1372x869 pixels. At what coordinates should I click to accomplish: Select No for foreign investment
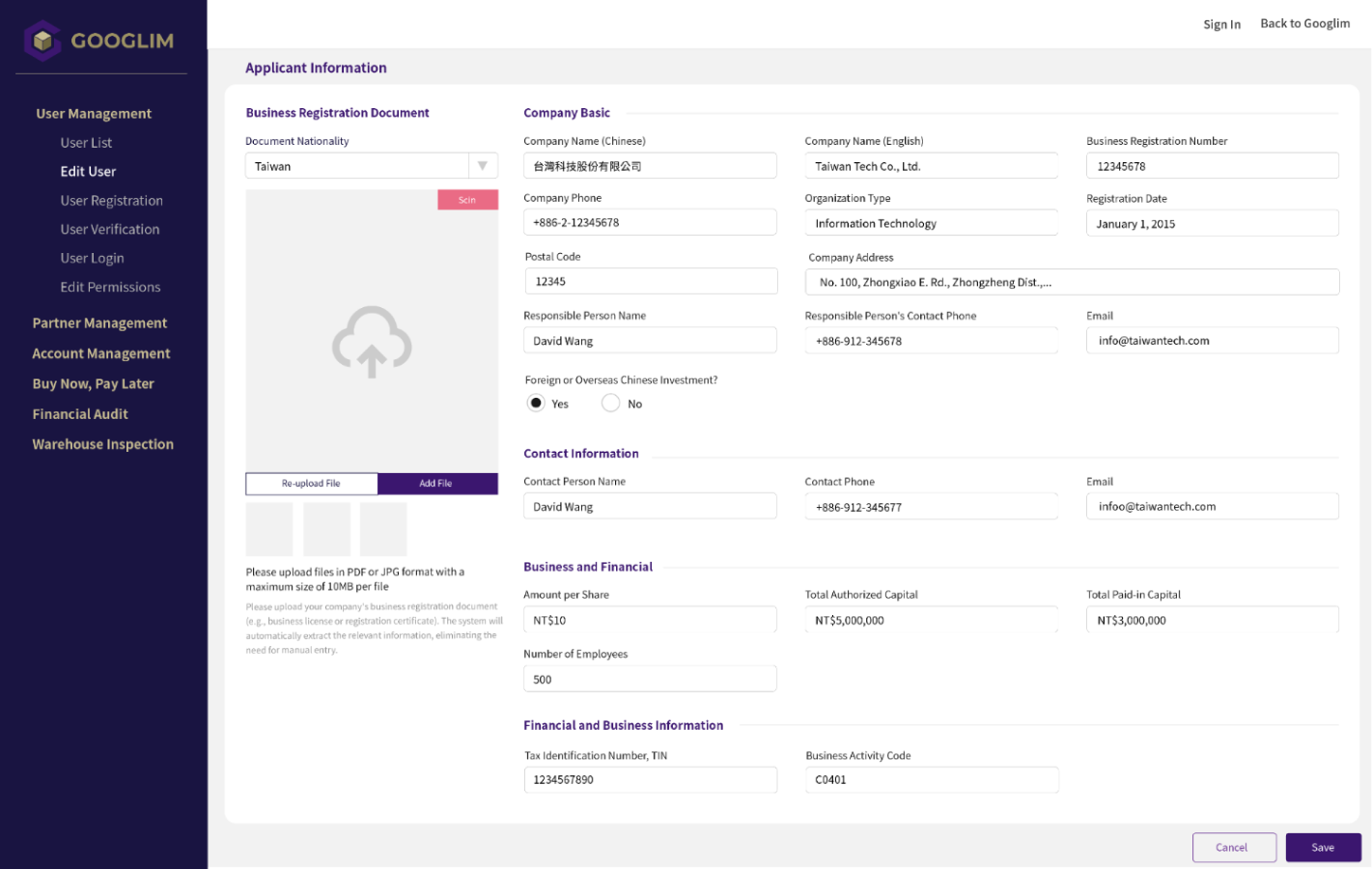pos(610,403)
